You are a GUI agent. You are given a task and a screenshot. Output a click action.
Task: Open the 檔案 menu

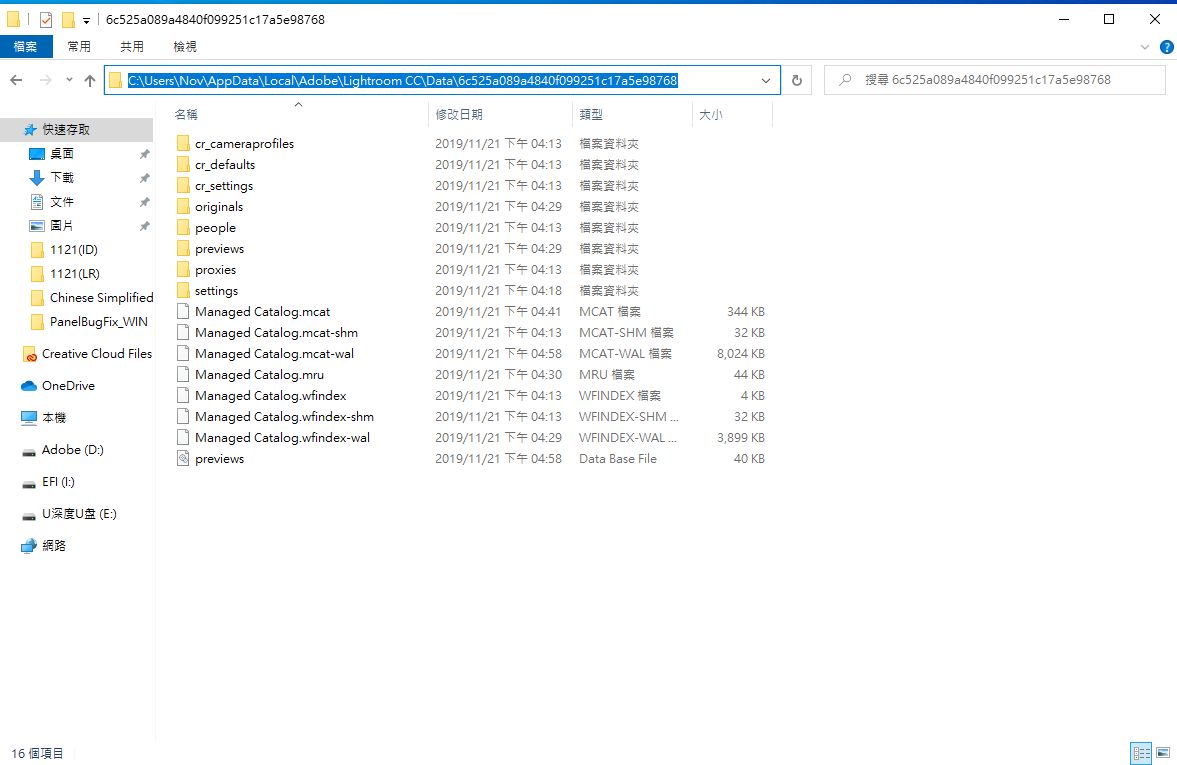tap(26, 46)
